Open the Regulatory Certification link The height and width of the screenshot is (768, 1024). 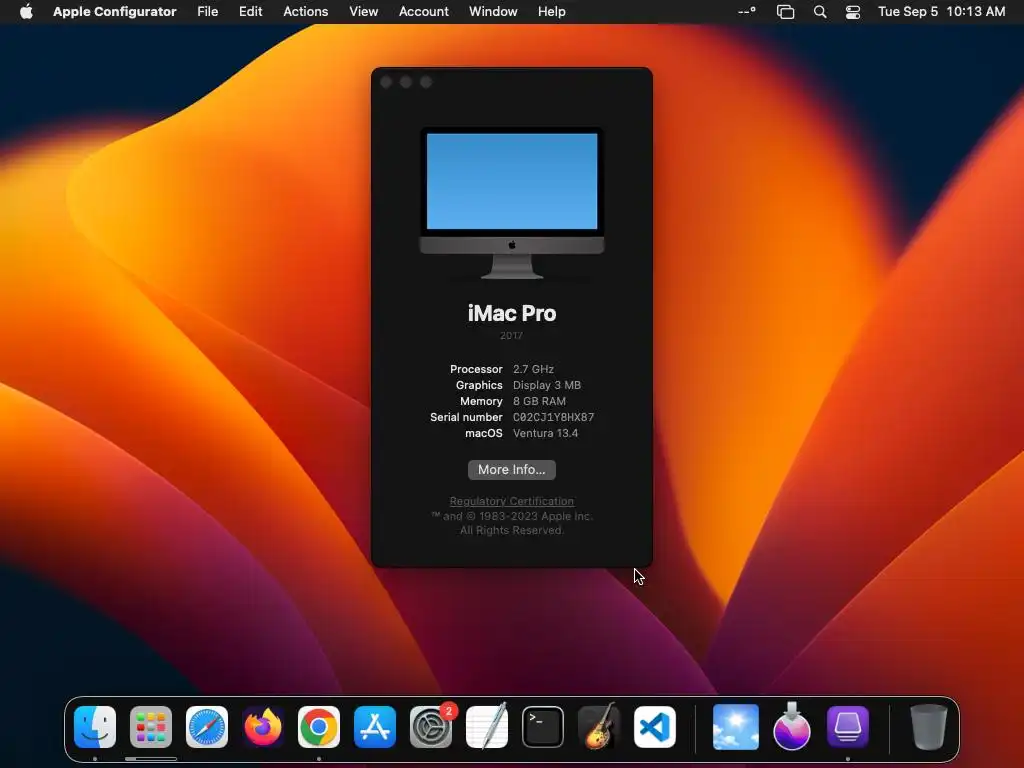[511, 501]
